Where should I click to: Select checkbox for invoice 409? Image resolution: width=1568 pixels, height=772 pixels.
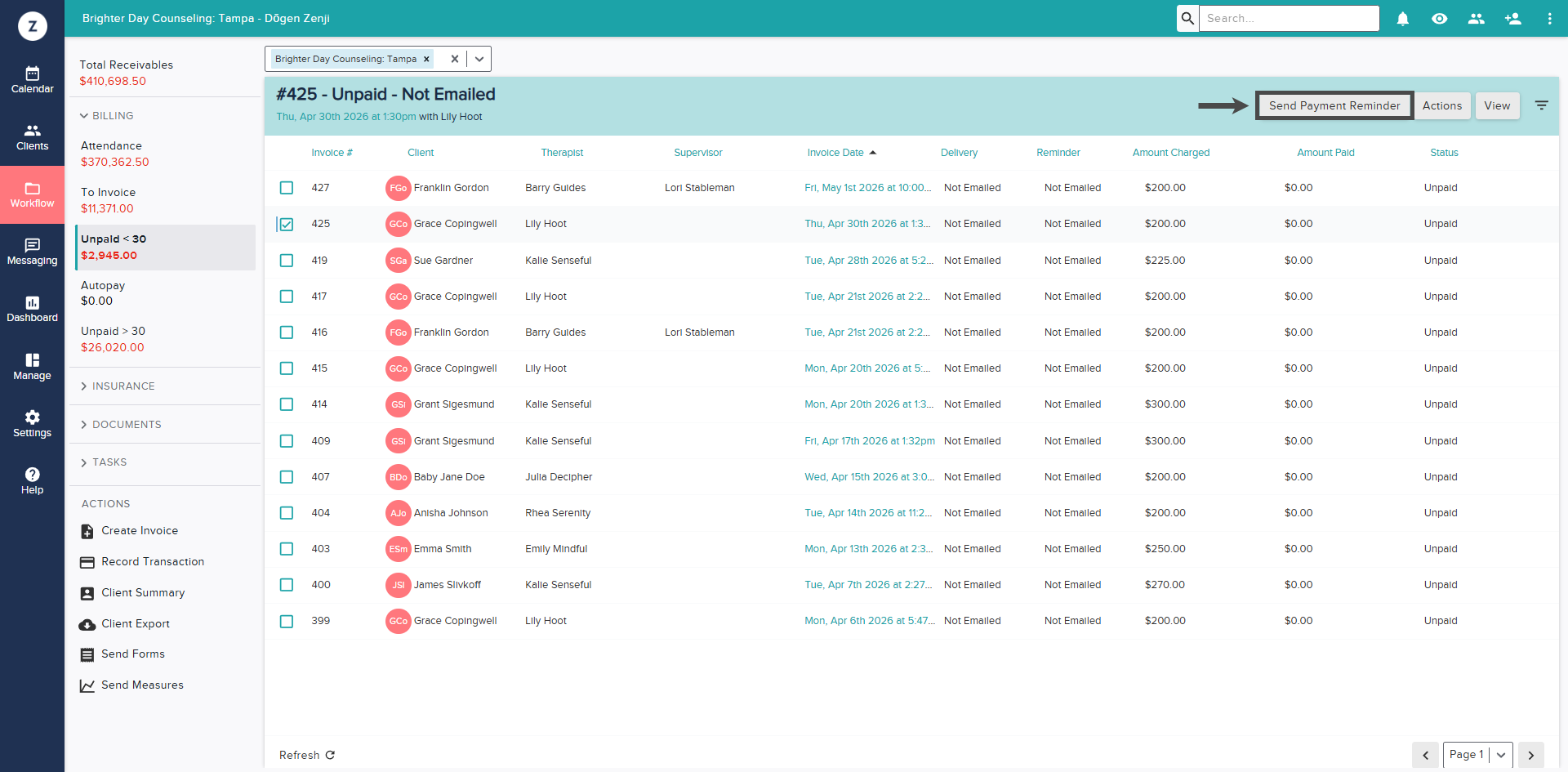click(x=287, y=441)
